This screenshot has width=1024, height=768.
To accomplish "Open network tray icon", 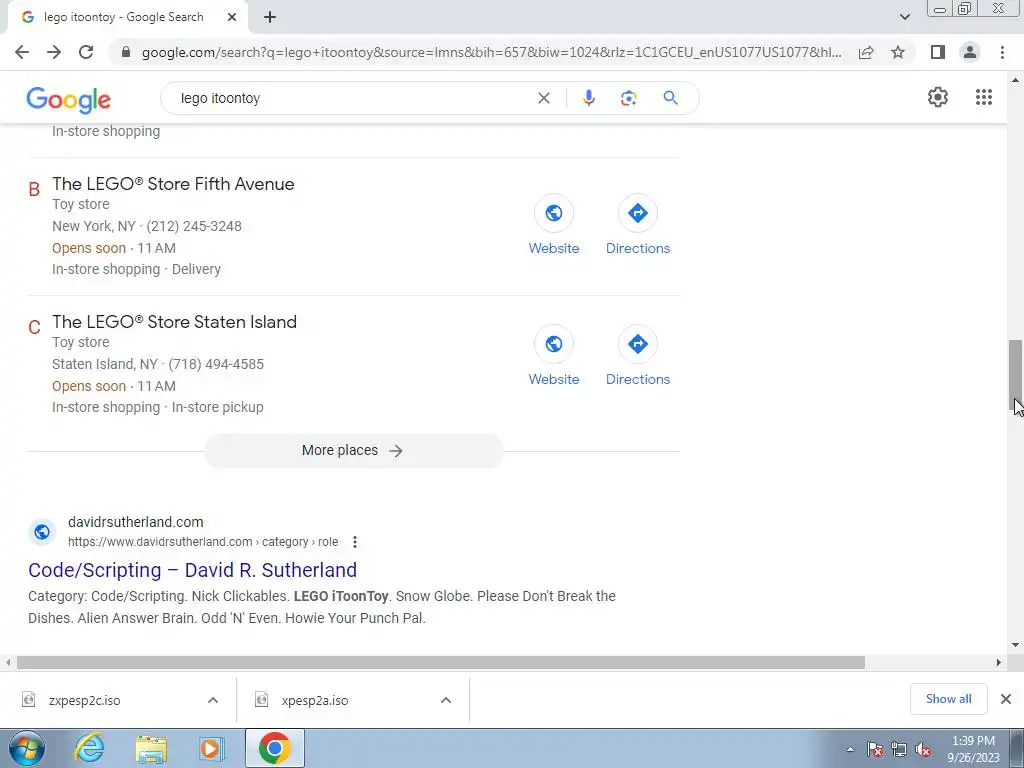I will click(899, 750).
